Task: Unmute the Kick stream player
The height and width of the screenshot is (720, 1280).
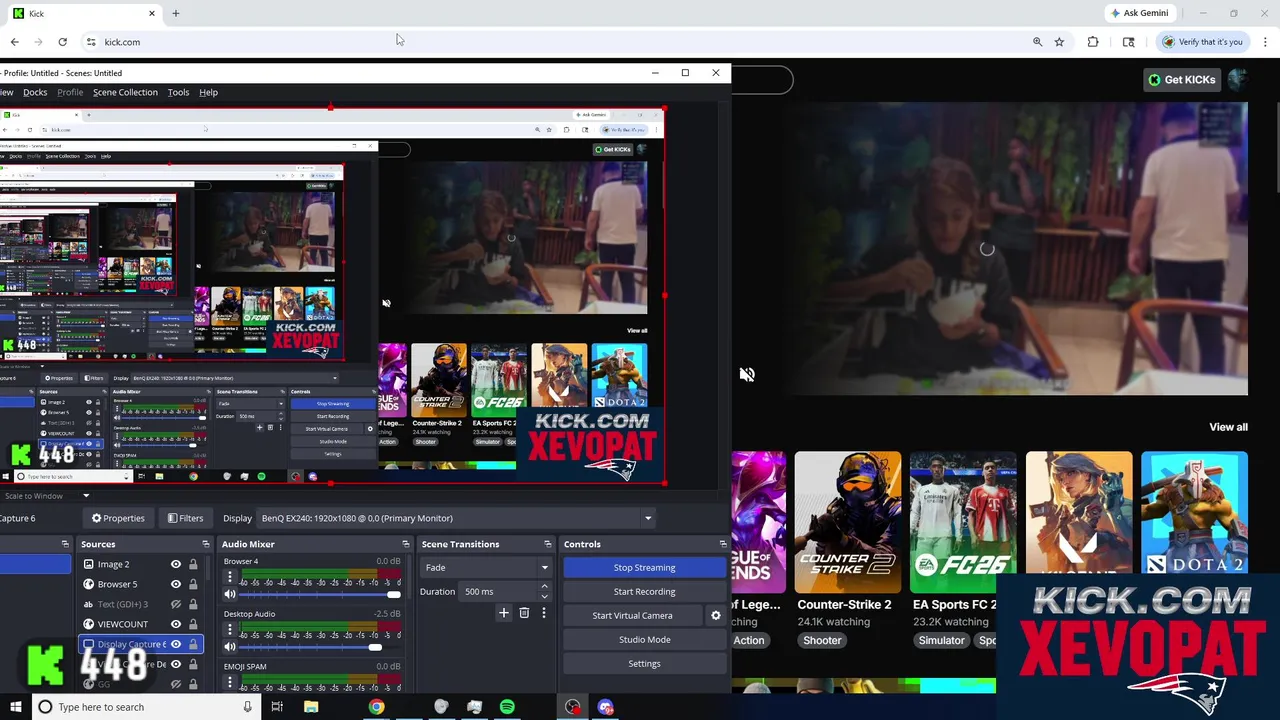Action: click(747, 374)
